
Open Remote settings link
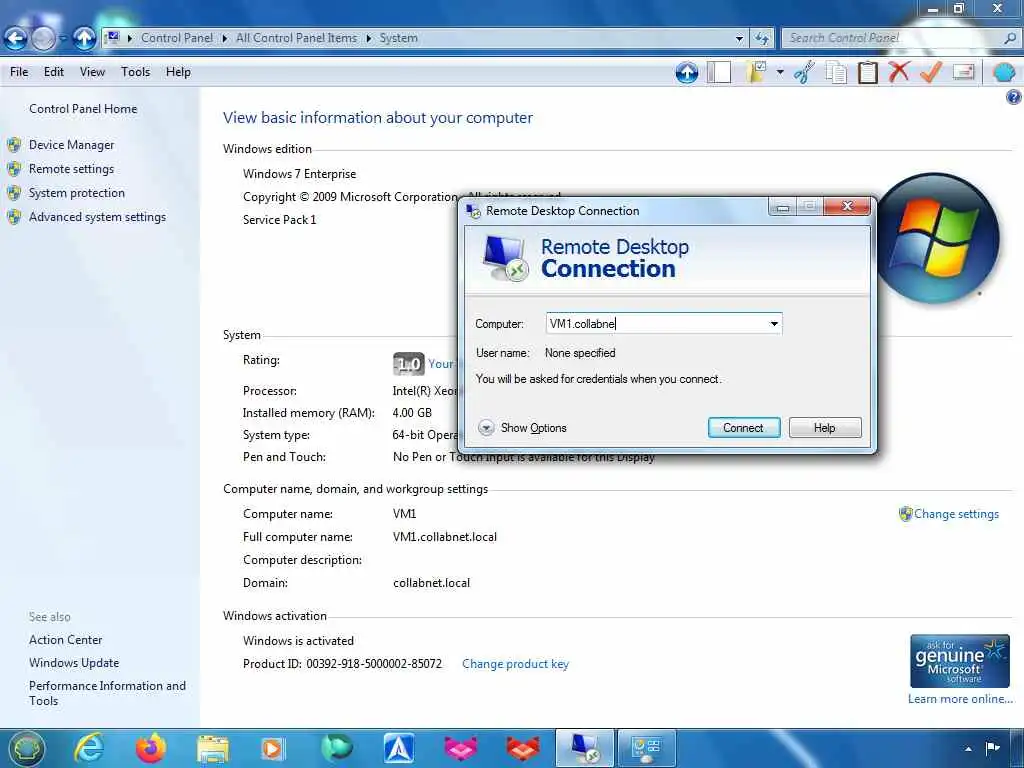tap(71, 169)
